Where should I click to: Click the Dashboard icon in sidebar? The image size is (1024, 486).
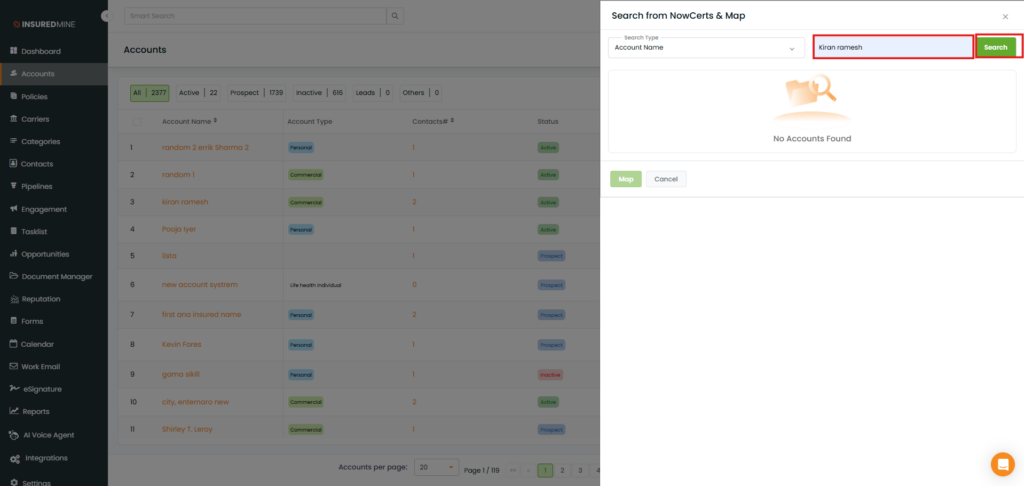pyautogui.click(x=14, y=51)
